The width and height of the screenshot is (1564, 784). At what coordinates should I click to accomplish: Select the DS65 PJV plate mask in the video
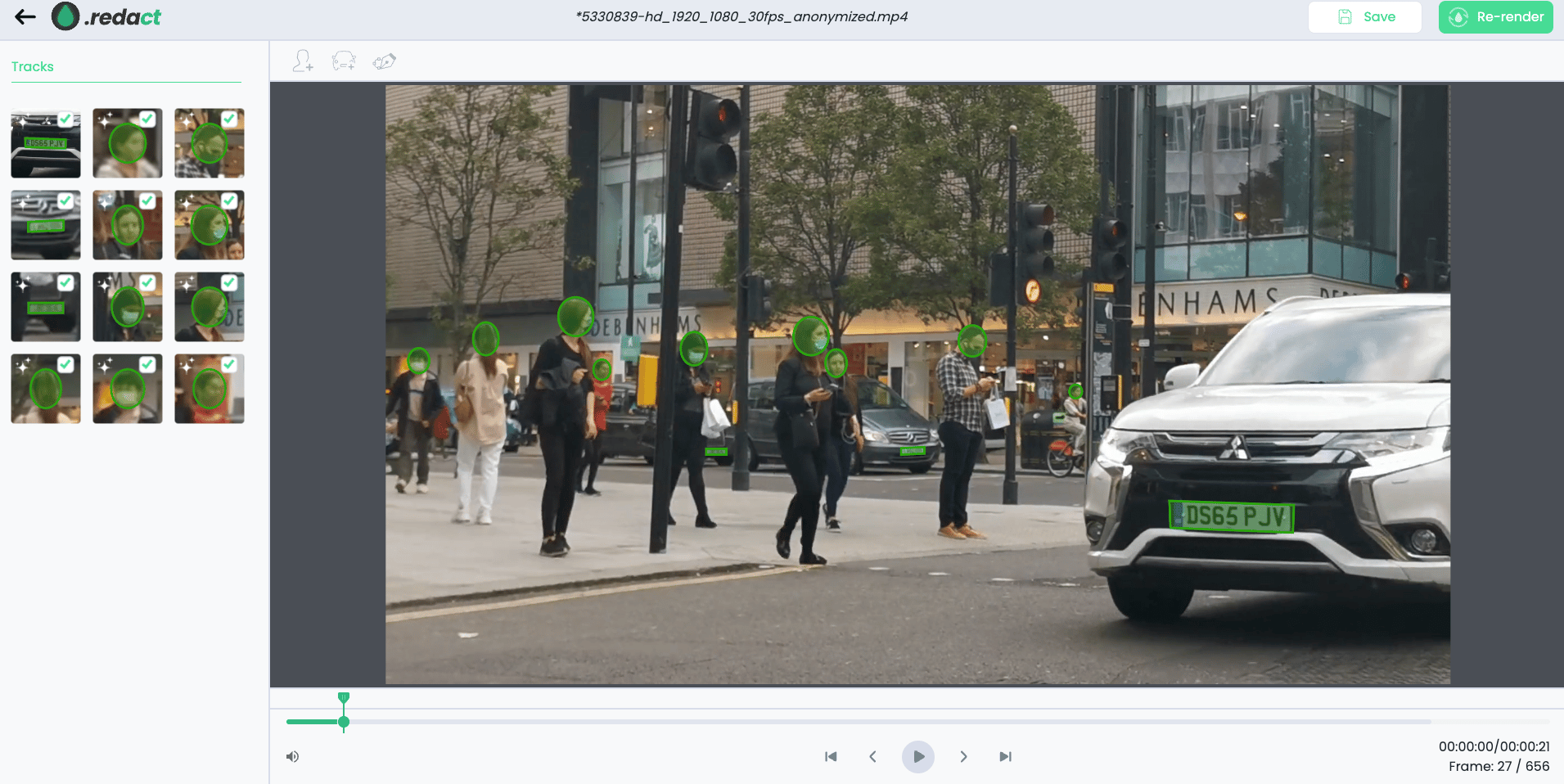[x=1231, y=516]
